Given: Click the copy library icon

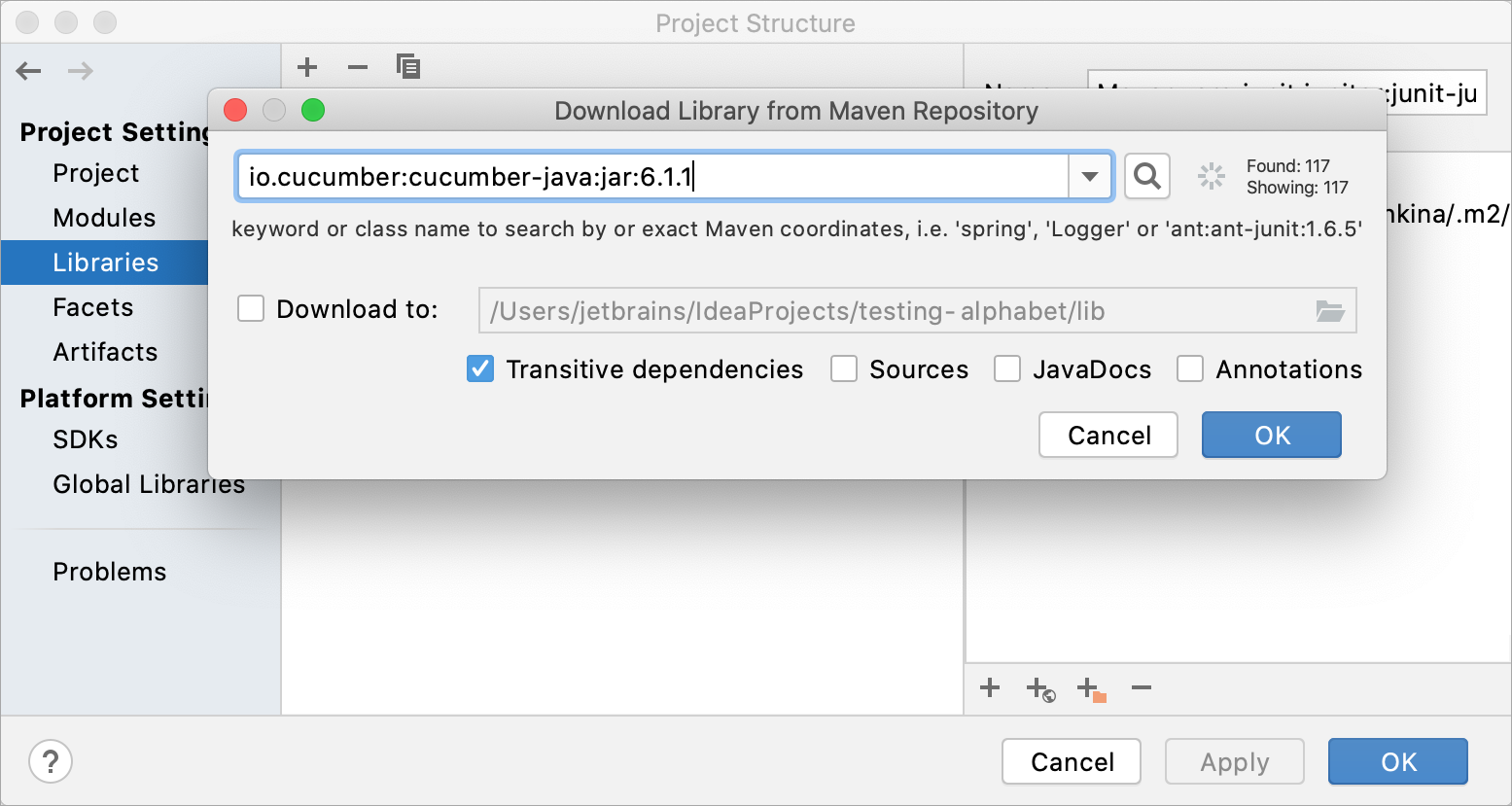Looking at the screenshot, I should [408, 67].
